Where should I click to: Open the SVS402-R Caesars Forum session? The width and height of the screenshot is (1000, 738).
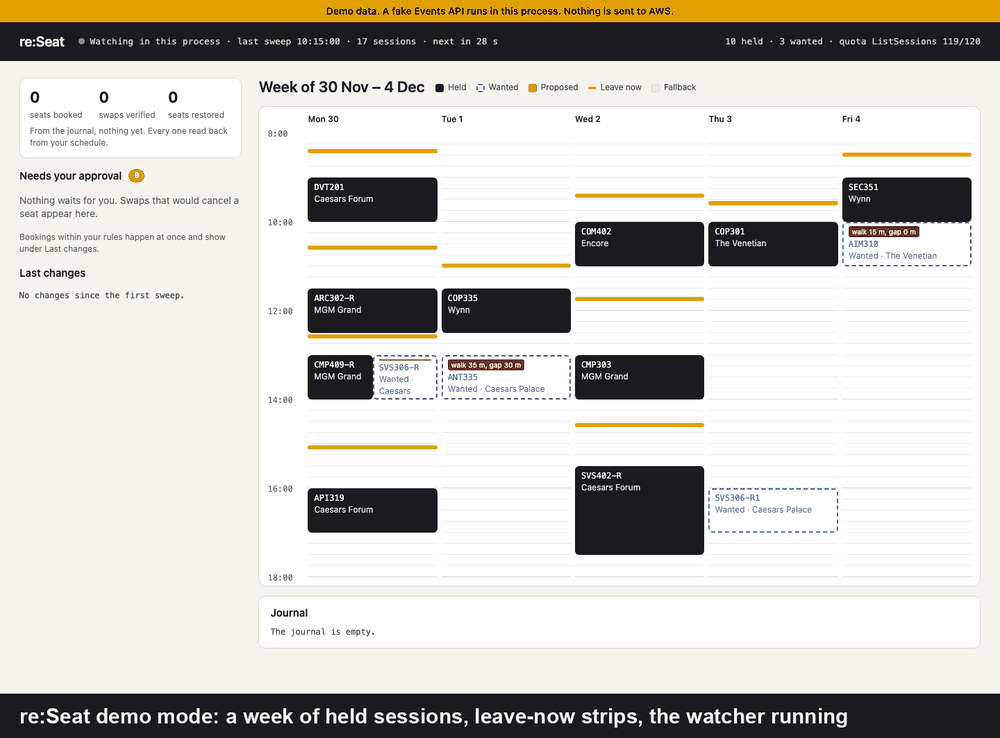[640, 510]
